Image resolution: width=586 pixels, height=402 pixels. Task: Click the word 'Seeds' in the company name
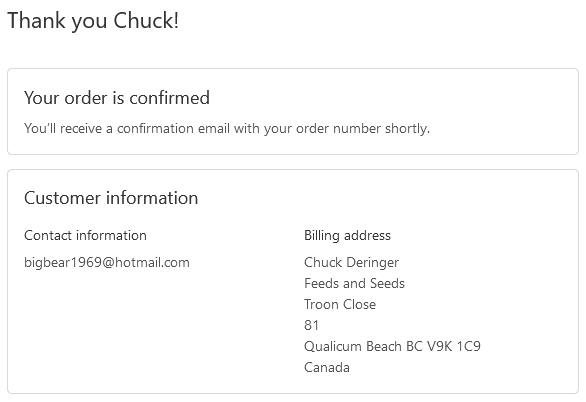tap(387, 283)
